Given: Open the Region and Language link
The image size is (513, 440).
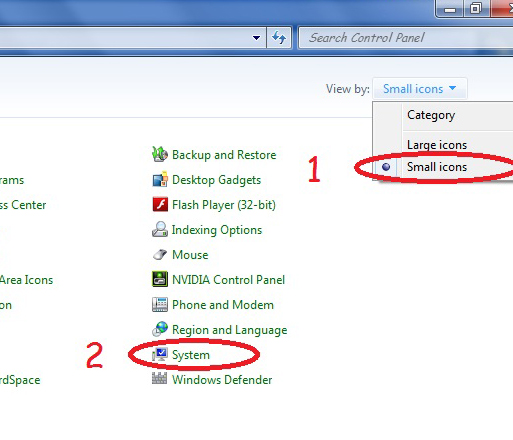Looking at the screenshot, I should (229, 330).
